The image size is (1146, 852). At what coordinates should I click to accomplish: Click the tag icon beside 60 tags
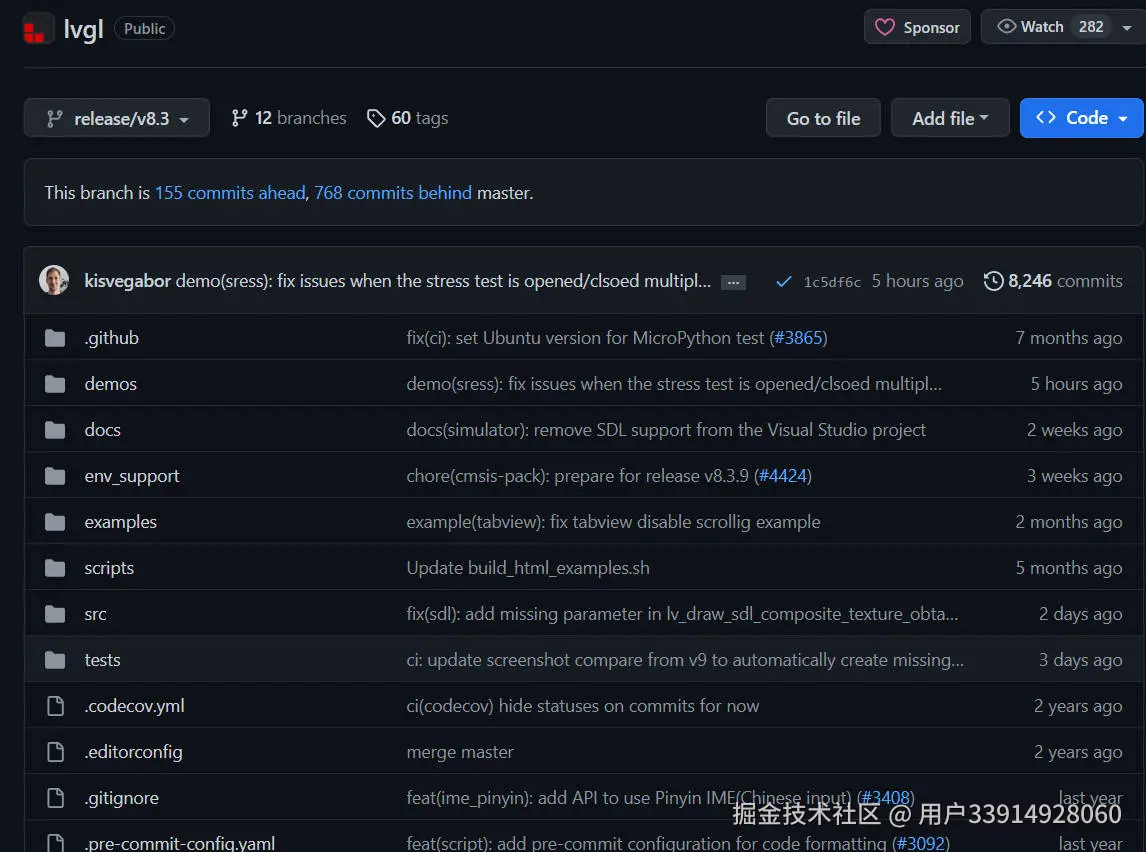click(376, 118)
